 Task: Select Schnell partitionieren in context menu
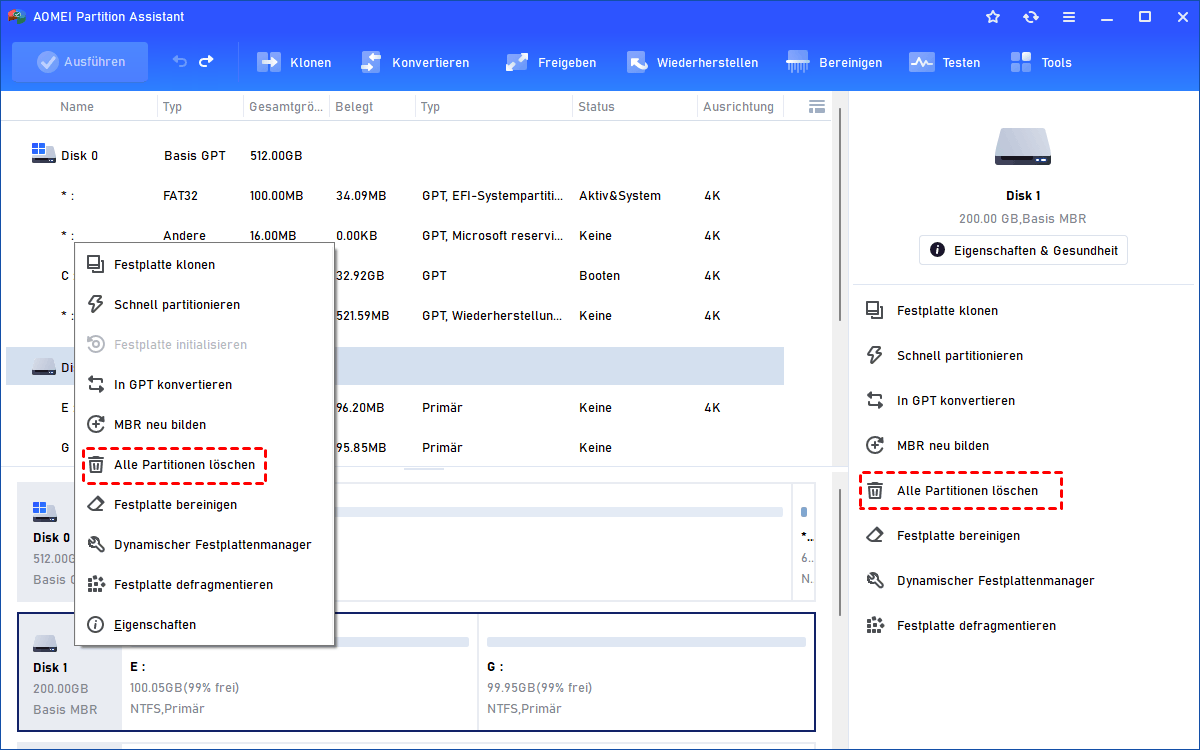[205, 305]
